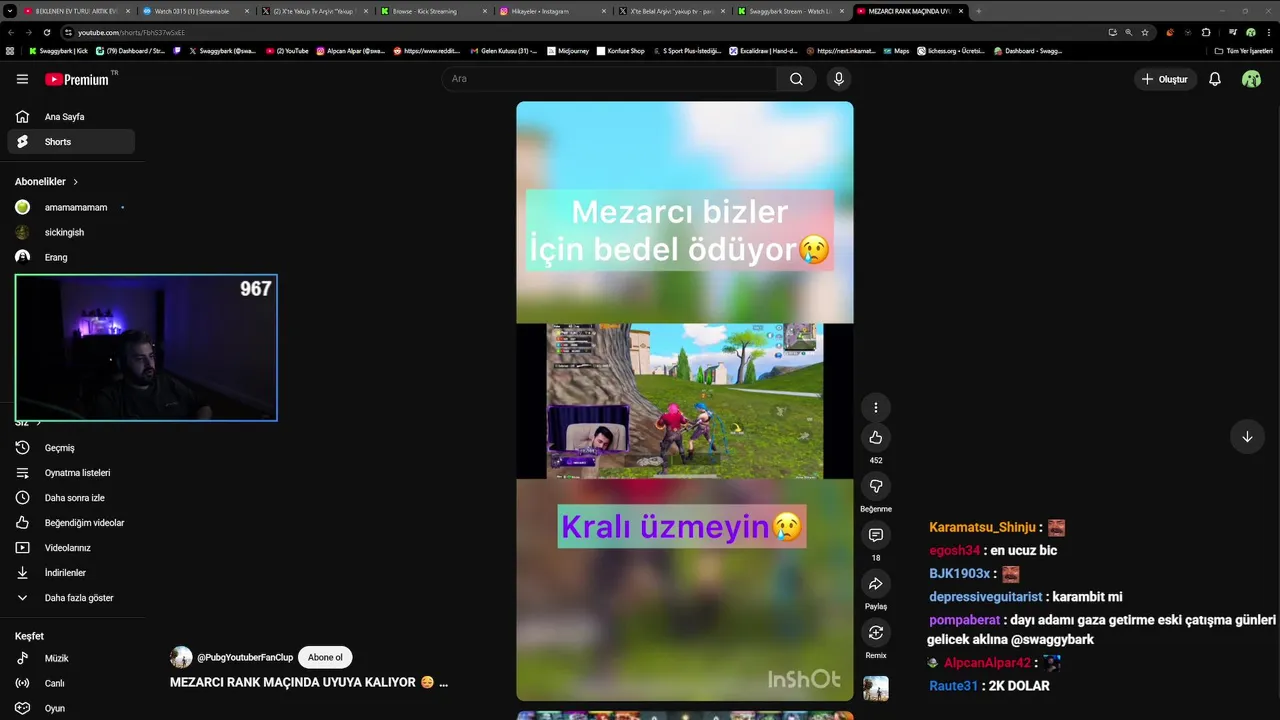The image size is (1280, 720).
Task: Click the Oluştur create button
Action: tap(1166, 79)
